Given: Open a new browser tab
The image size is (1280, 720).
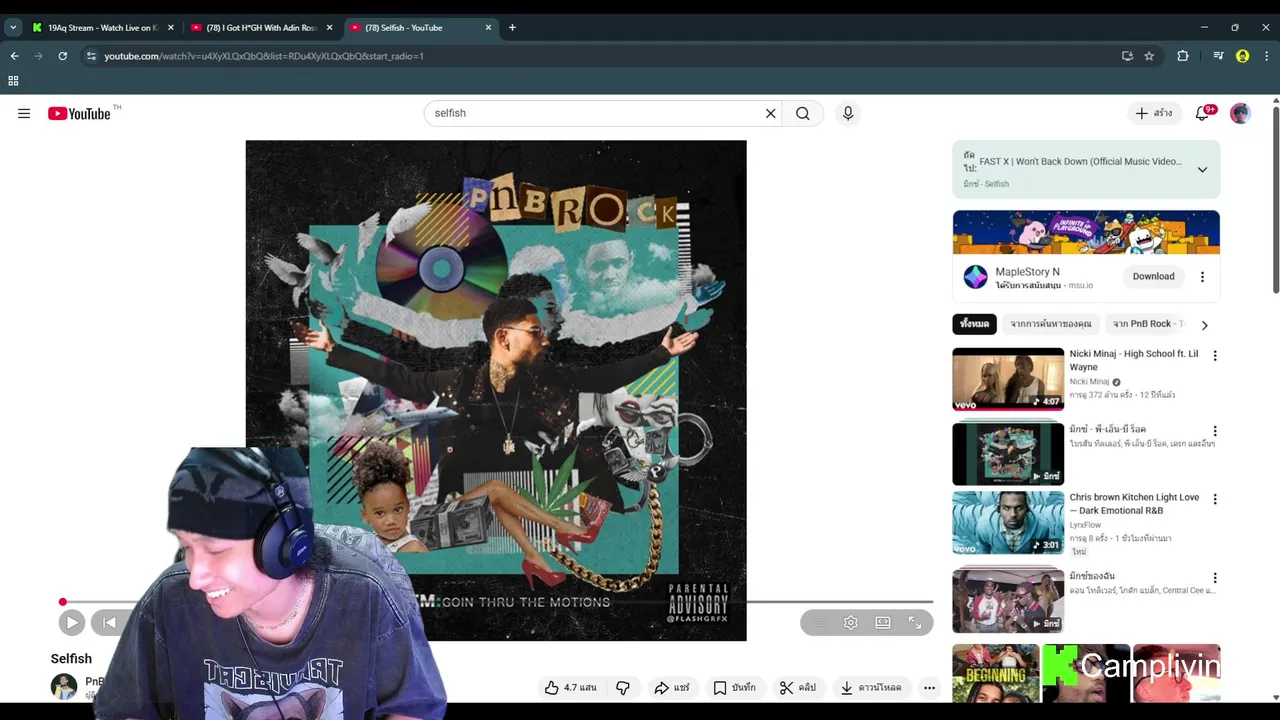Looking at the screenshot, I should 512,28.
